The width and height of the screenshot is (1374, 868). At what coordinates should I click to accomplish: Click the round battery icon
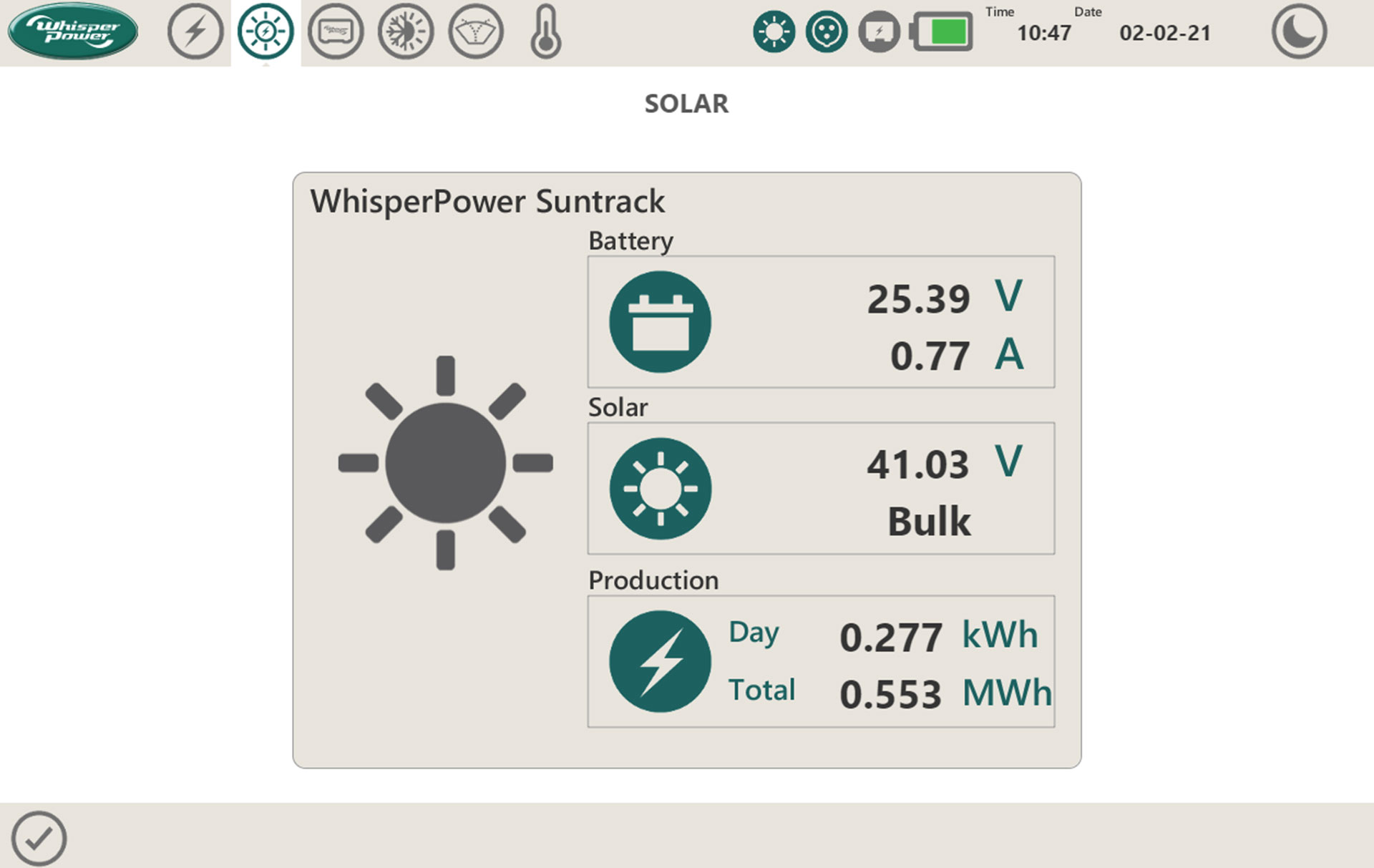[x=660, y=322]
